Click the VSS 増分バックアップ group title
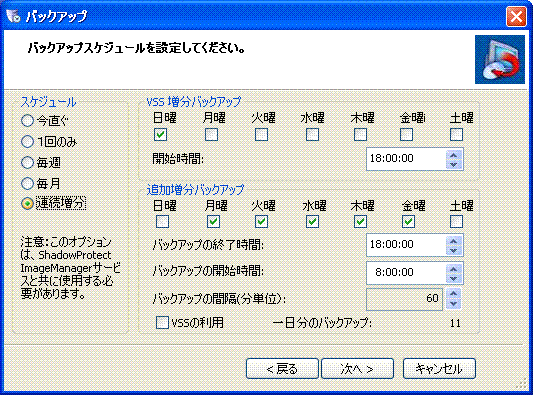Screen dimensions: 533x395 pos(194,101)
